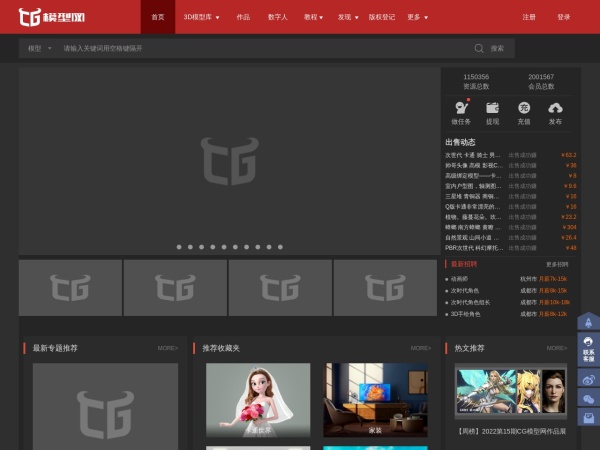
Task: Click the 充值 recharge icon
Action: [x=524, y=108]
